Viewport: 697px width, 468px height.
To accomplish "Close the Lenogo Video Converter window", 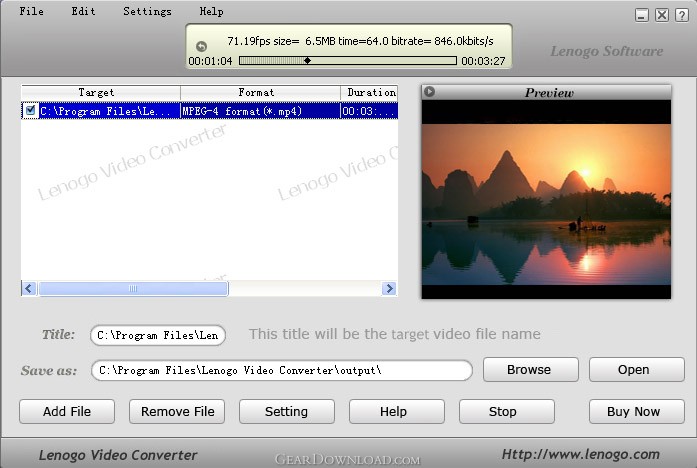I will (681, 15).
